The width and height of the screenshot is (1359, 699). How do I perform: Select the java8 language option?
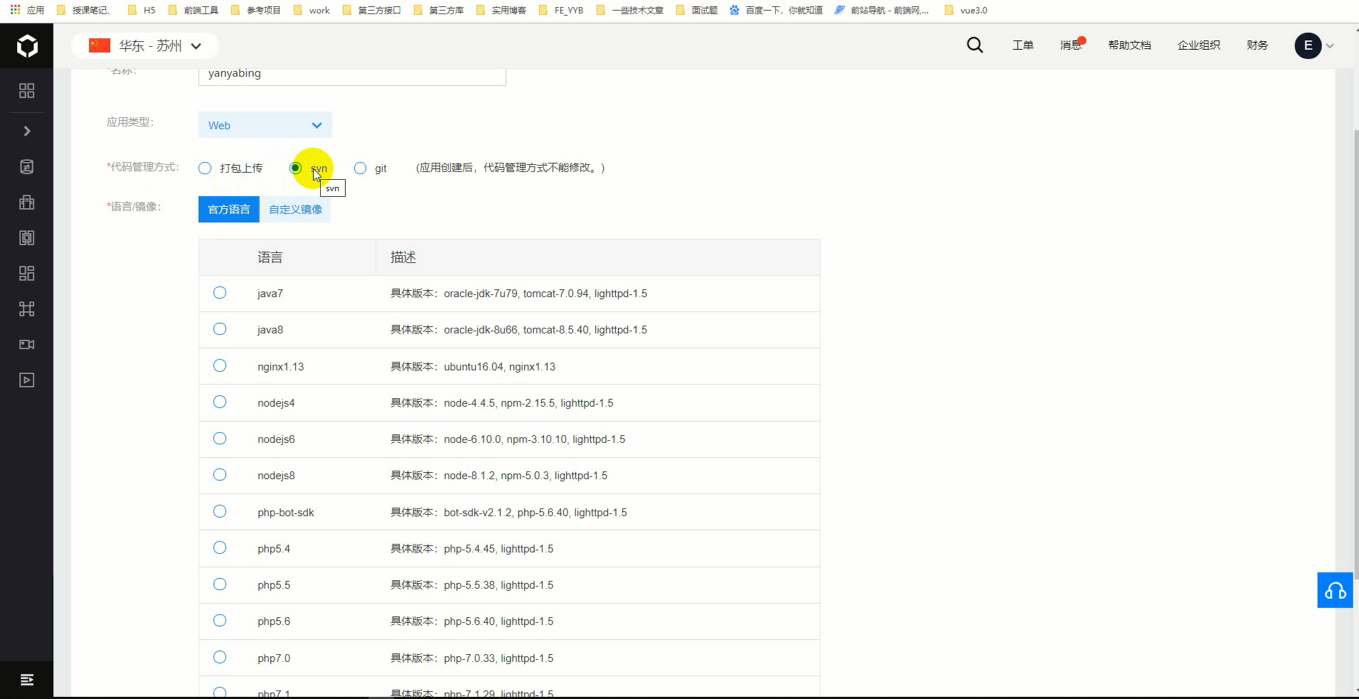click(x=220, y=329)
